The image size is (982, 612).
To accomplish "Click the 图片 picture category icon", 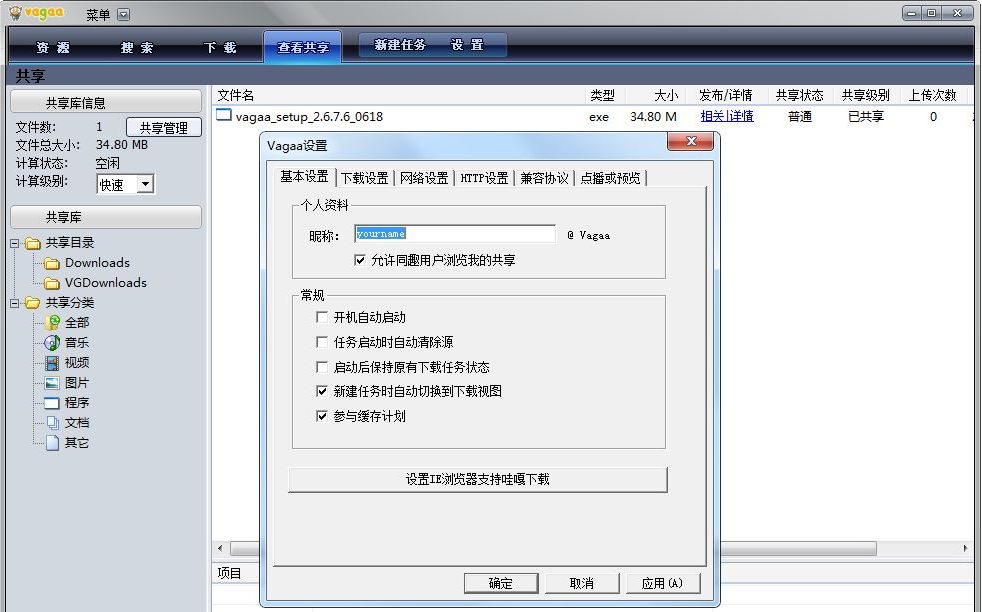I will 52,383.
